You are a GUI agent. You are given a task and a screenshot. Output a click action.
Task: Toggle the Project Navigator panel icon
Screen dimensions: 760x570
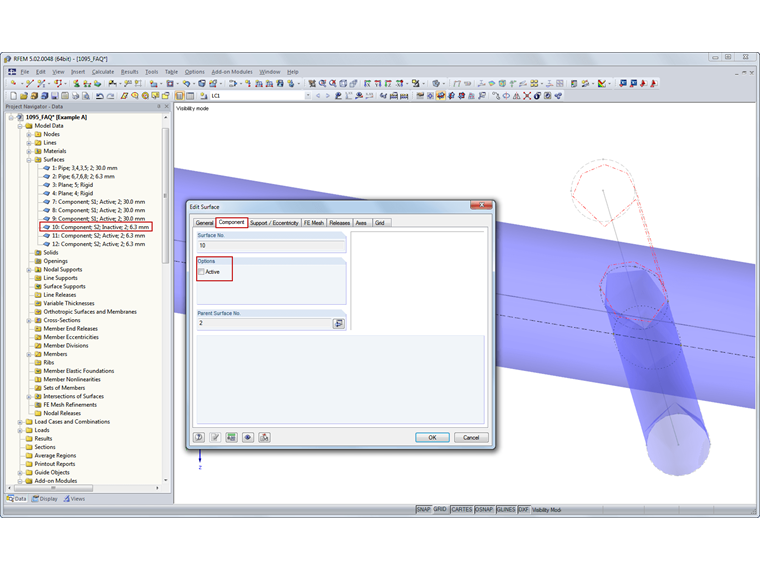click(x=180, y=96)
